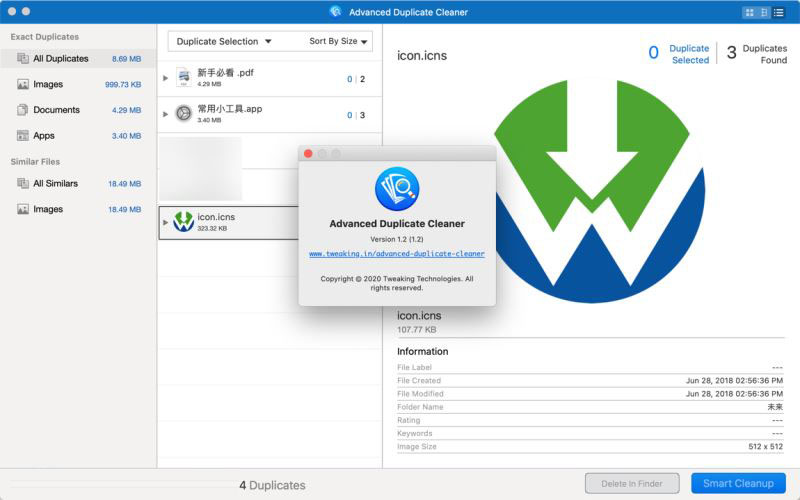Click the Images icon under Exact Duplicates
800x500 pixels.
[22, 84]
